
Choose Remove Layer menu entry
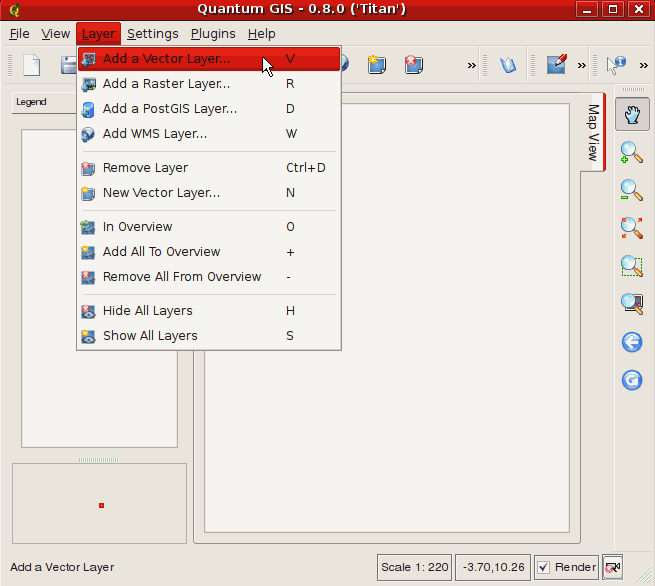[x=209, y=167]
